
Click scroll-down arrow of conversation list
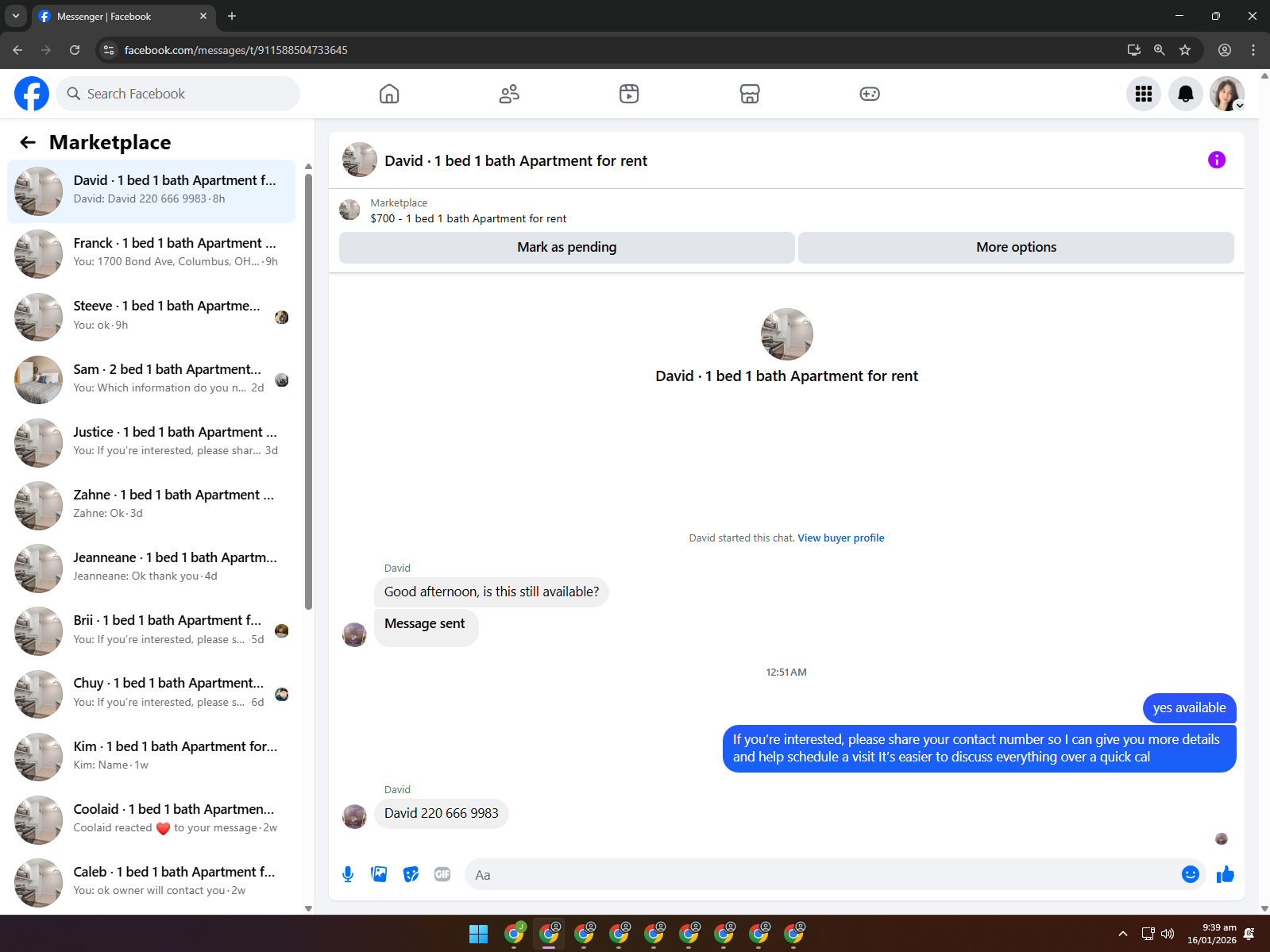[x=308, y=908]
